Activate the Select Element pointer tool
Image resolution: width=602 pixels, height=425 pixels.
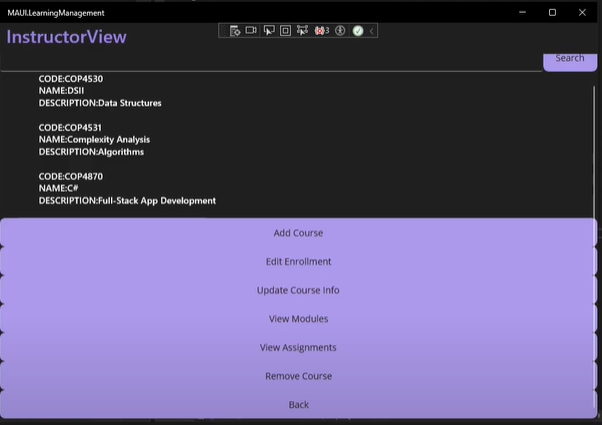coord(269,31)
